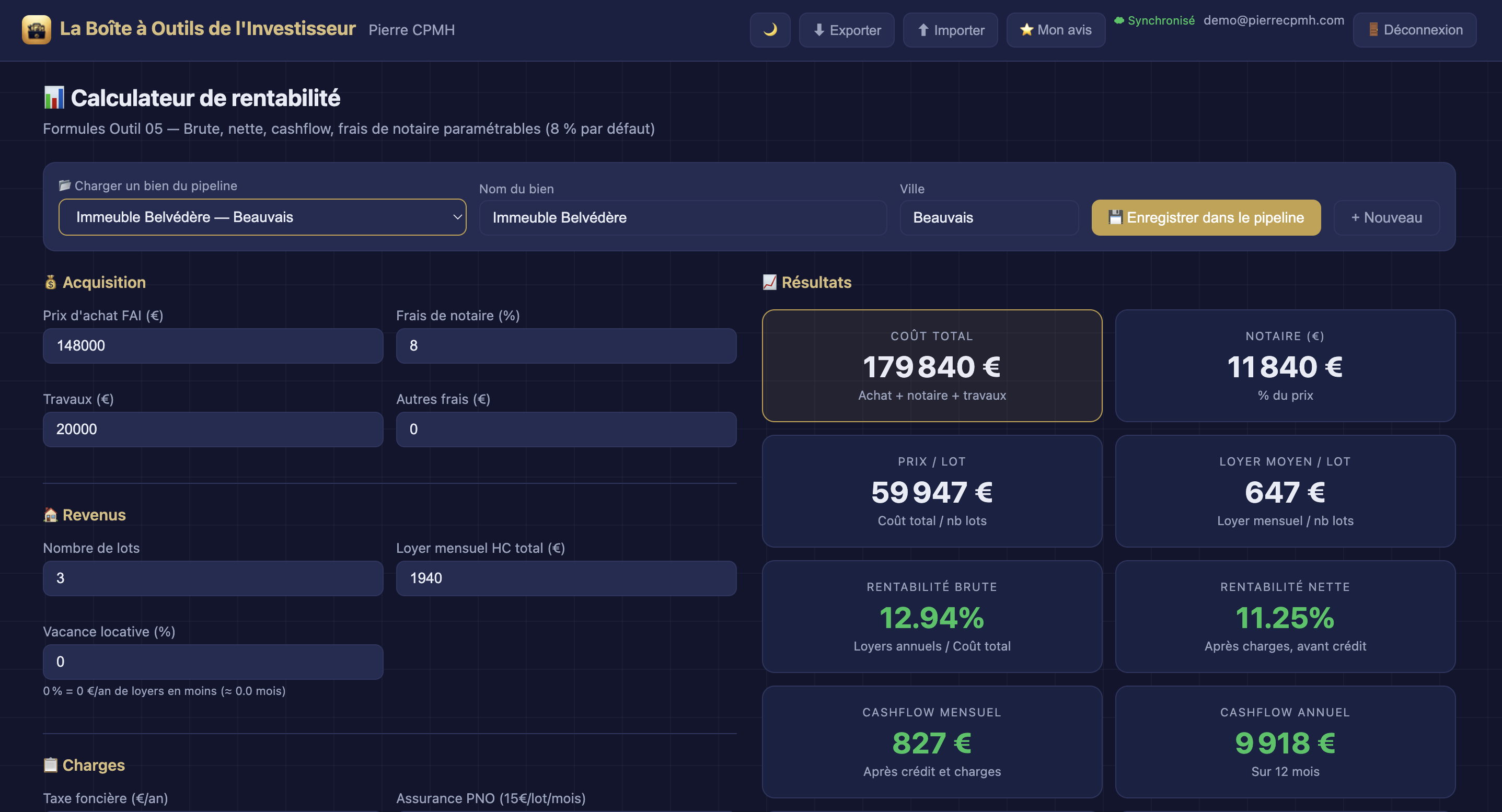Click the Nom du bien input field
The image size is (1502, 812).
pyautogui.click(x=683, y=217)
